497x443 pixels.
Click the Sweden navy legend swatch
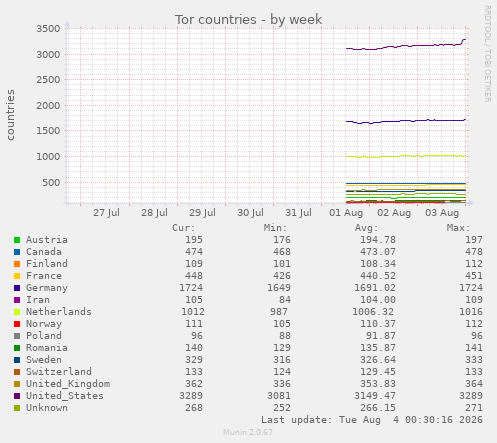click(17, 360)
